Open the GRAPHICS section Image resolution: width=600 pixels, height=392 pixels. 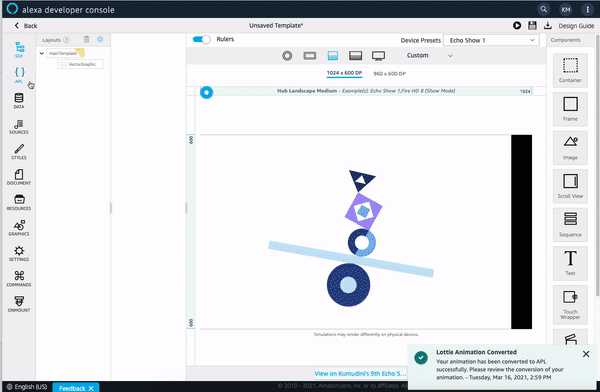pos(19,228)
